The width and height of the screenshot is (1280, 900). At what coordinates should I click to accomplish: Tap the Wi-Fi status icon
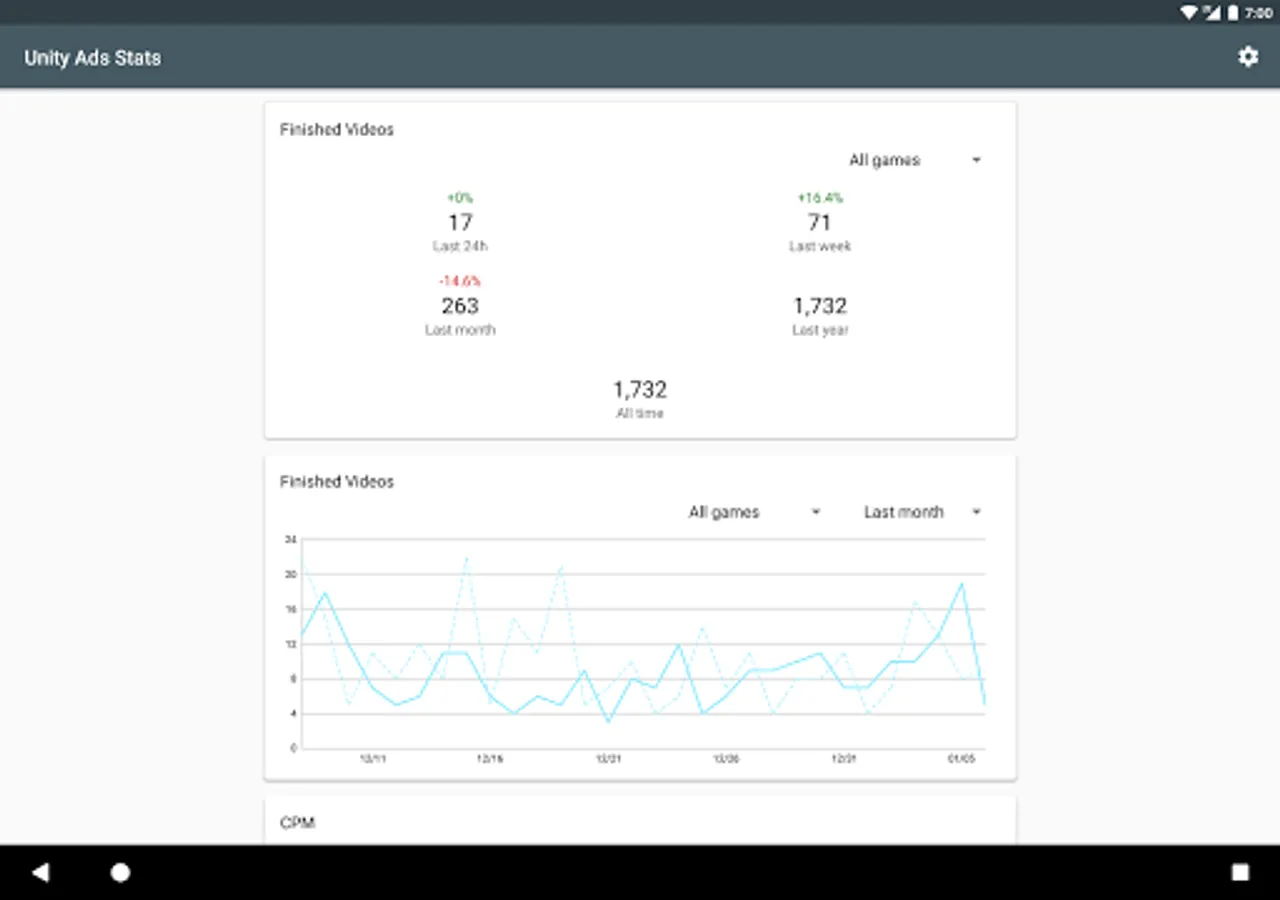click(x=1189, y=12)
